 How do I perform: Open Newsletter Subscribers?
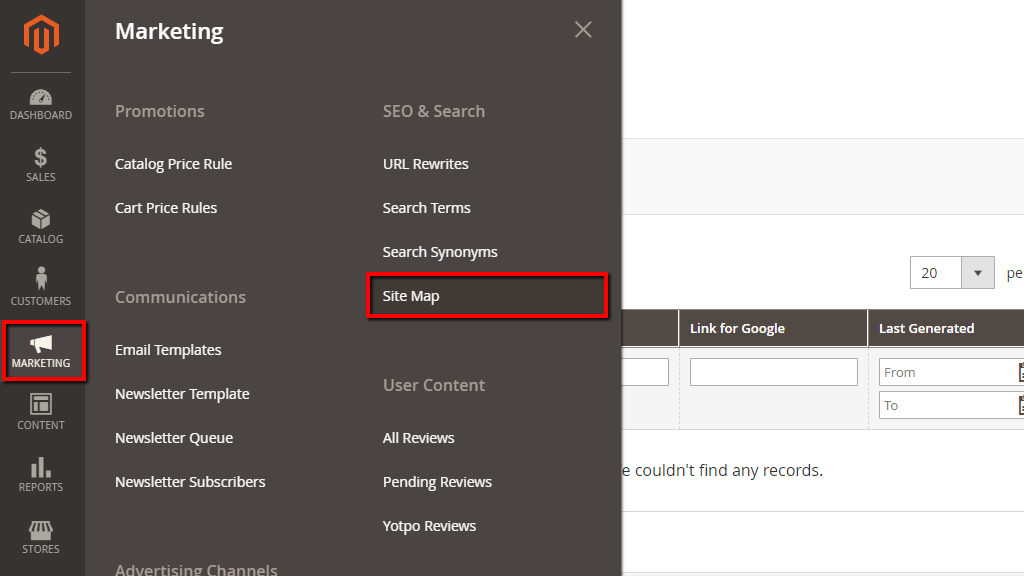click(190, 481)
